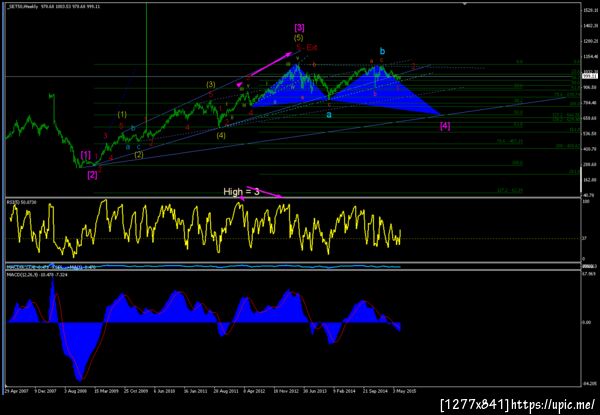This screenshot has height=415, width=600.
Task: Click the 8 Apr 2012 date label
Action: pyautogui.click(x=255, y=391)
